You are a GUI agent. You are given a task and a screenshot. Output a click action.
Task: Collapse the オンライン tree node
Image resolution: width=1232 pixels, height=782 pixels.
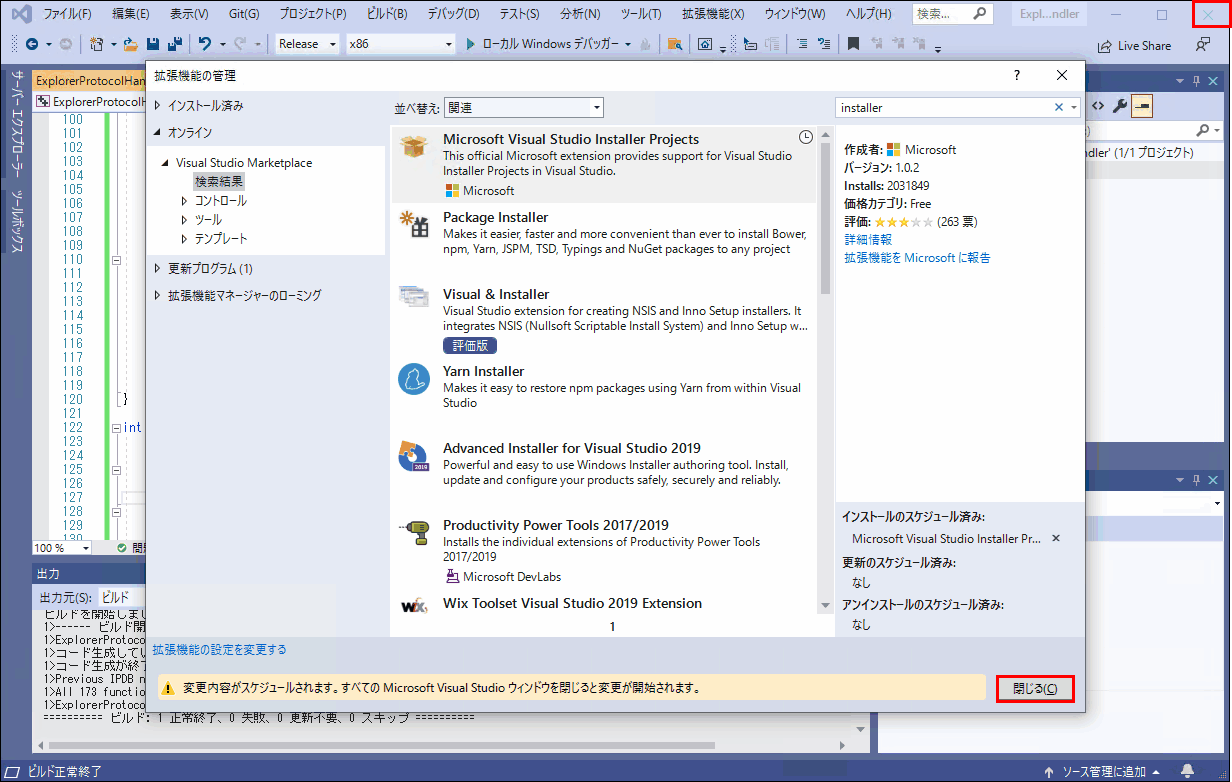[157, 133]
